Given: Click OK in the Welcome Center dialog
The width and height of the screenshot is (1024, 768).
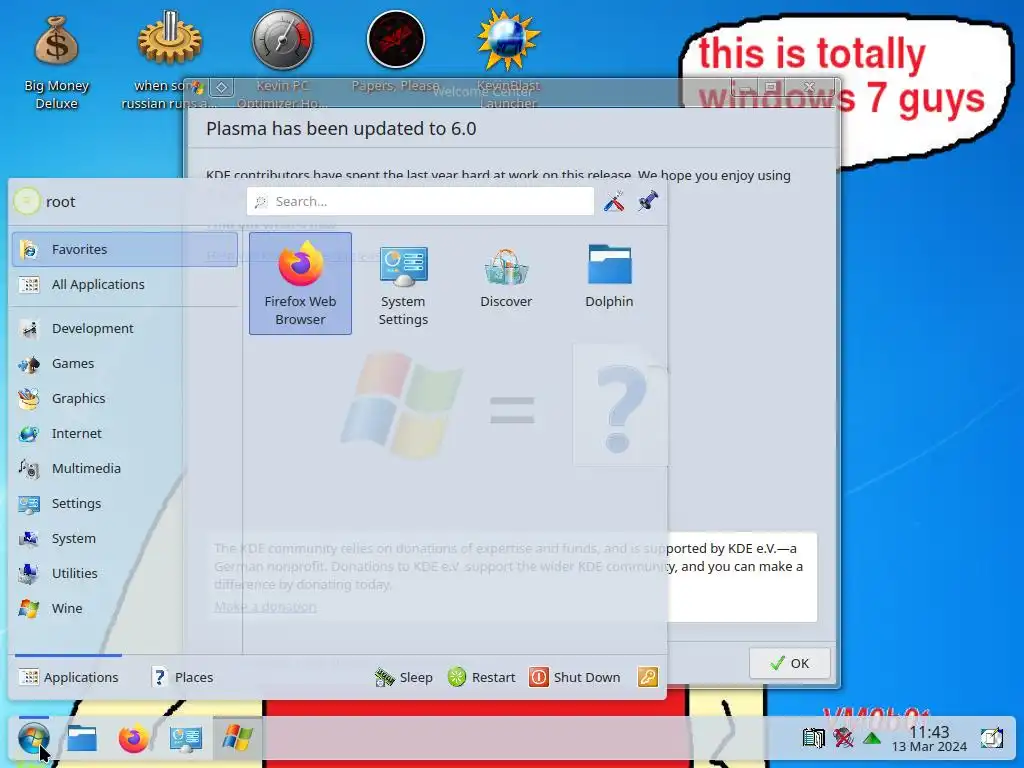Looking at the screenshot, I should [x=790, y=664].
